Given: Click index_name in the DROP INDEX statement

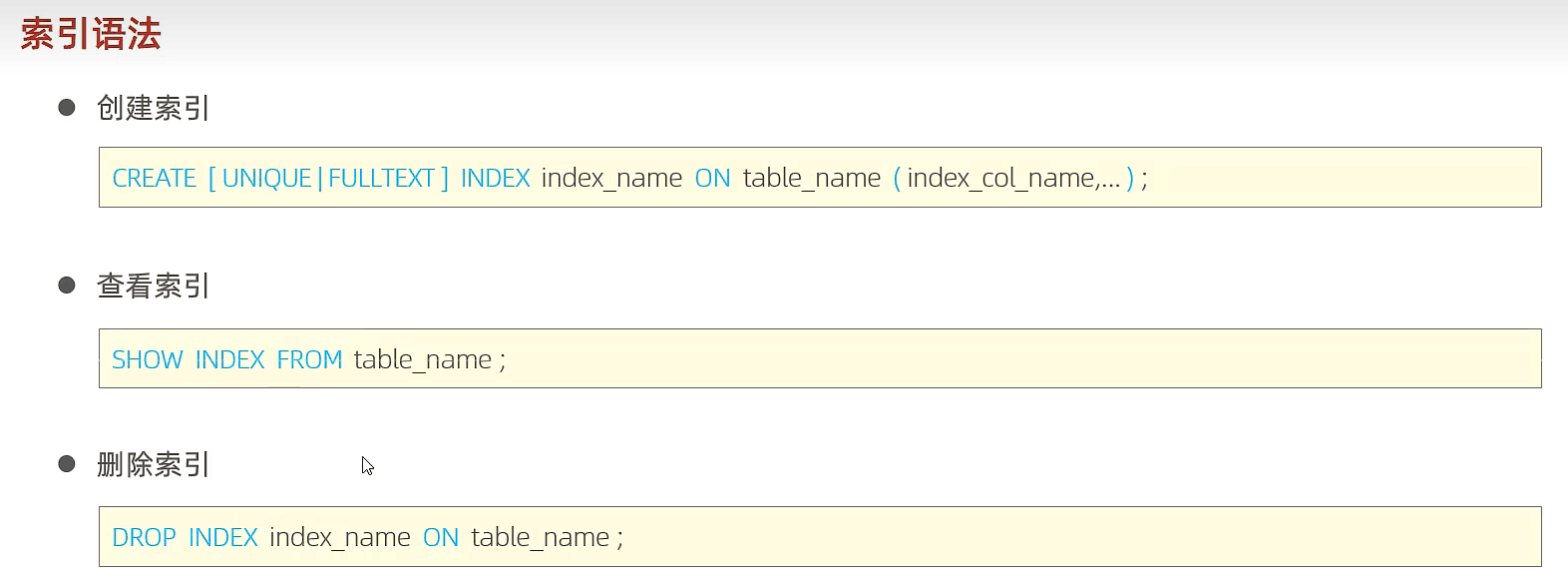Looking at the screenshot, I should [x=340, y=538].
